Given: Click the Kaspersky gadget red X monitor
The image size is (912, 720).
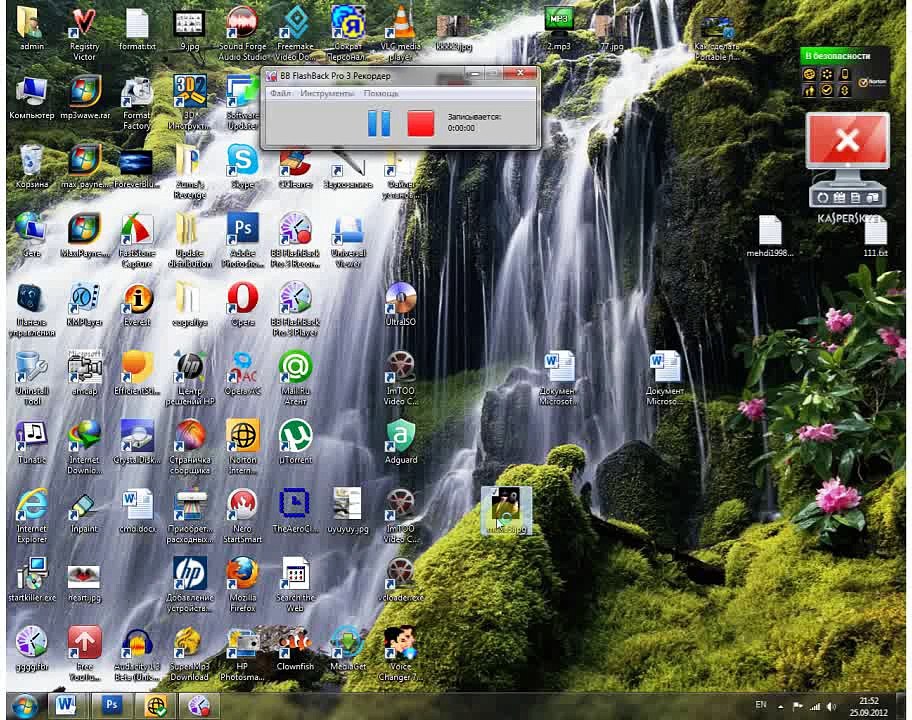Looking at the screenshot, I should (847, 141).
